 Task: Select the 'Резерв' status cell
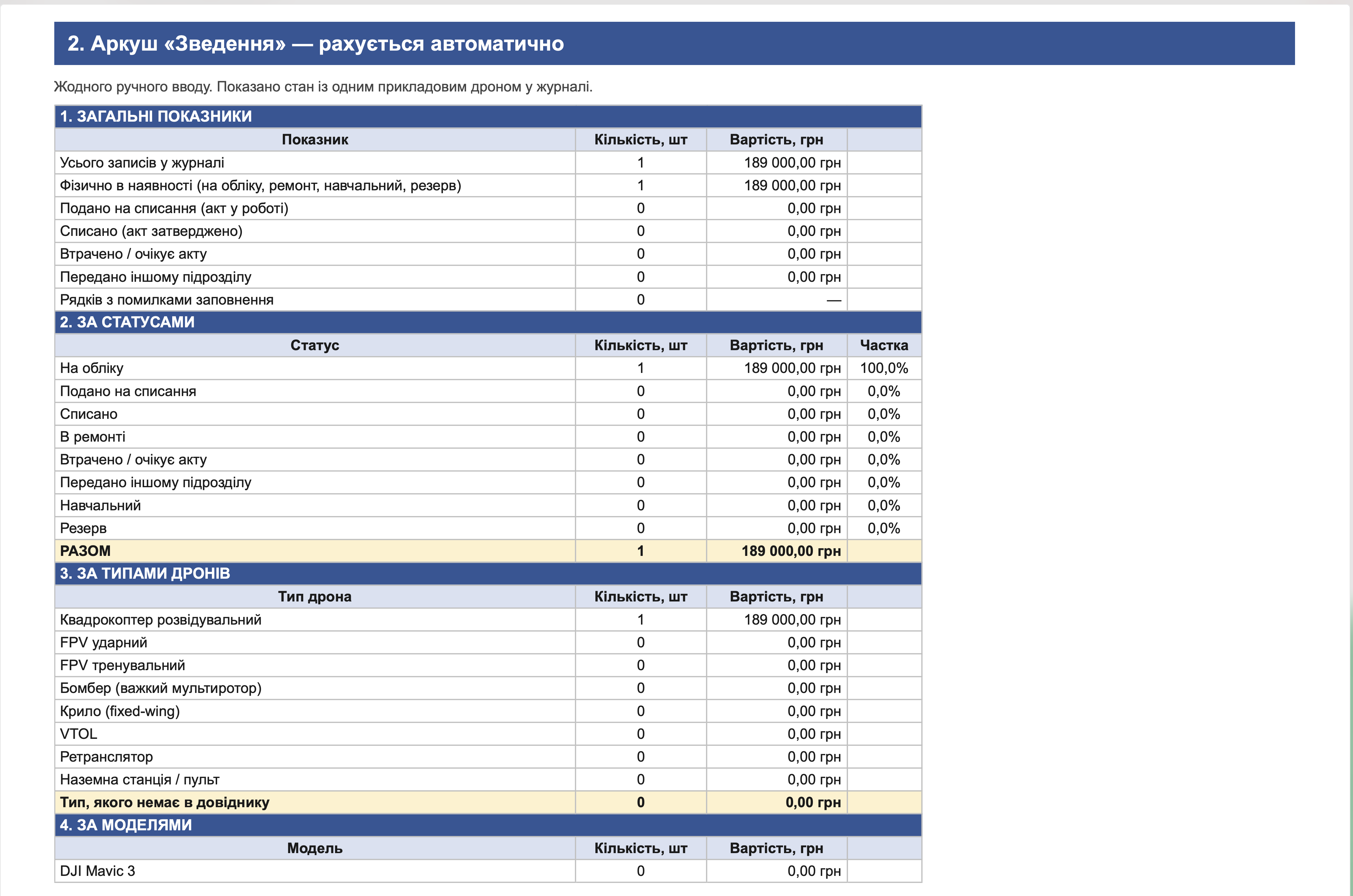[315, 528]
